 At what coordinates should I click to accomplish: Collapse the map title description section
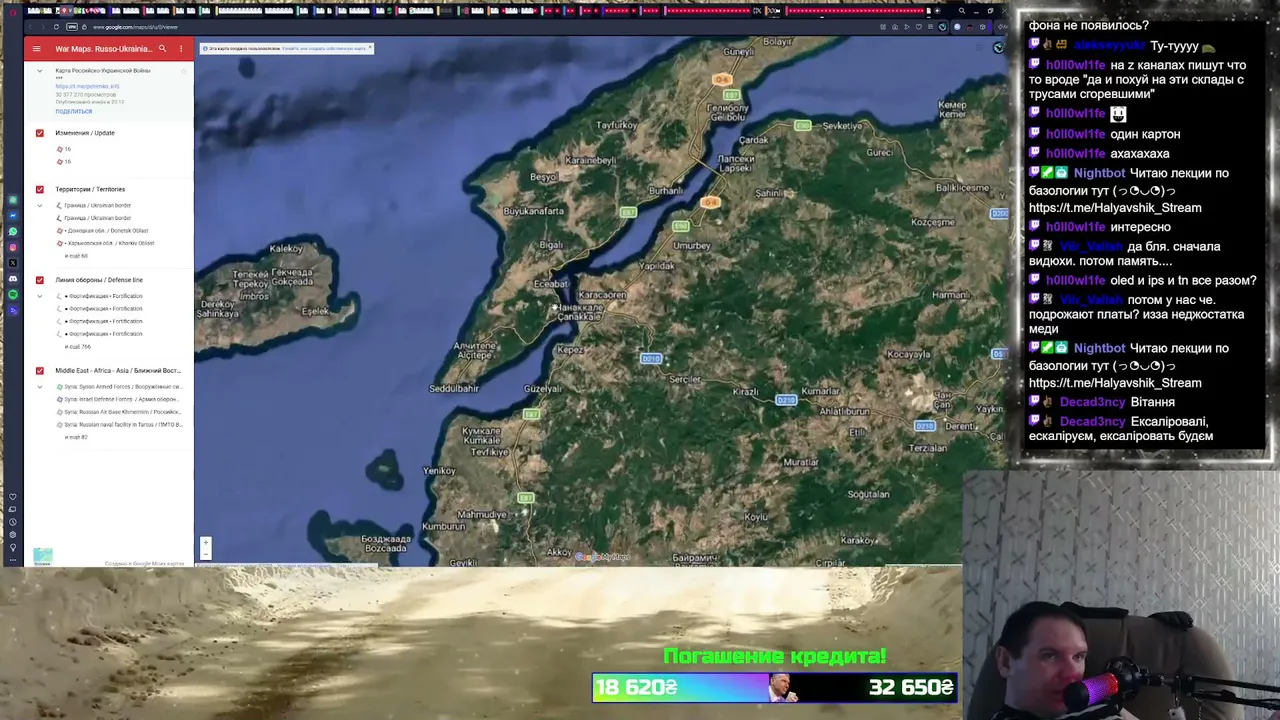coord(40,71)
